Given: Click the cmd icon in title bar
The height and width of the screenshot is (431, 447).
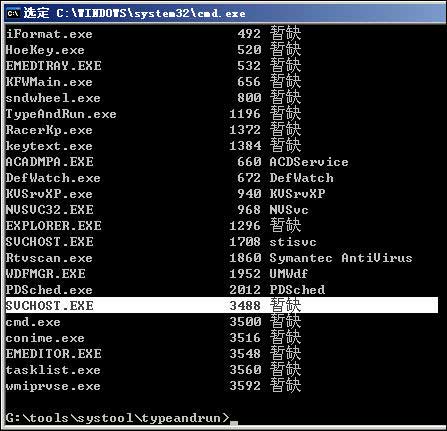Looking at the screenshot, I should [13, 13].
